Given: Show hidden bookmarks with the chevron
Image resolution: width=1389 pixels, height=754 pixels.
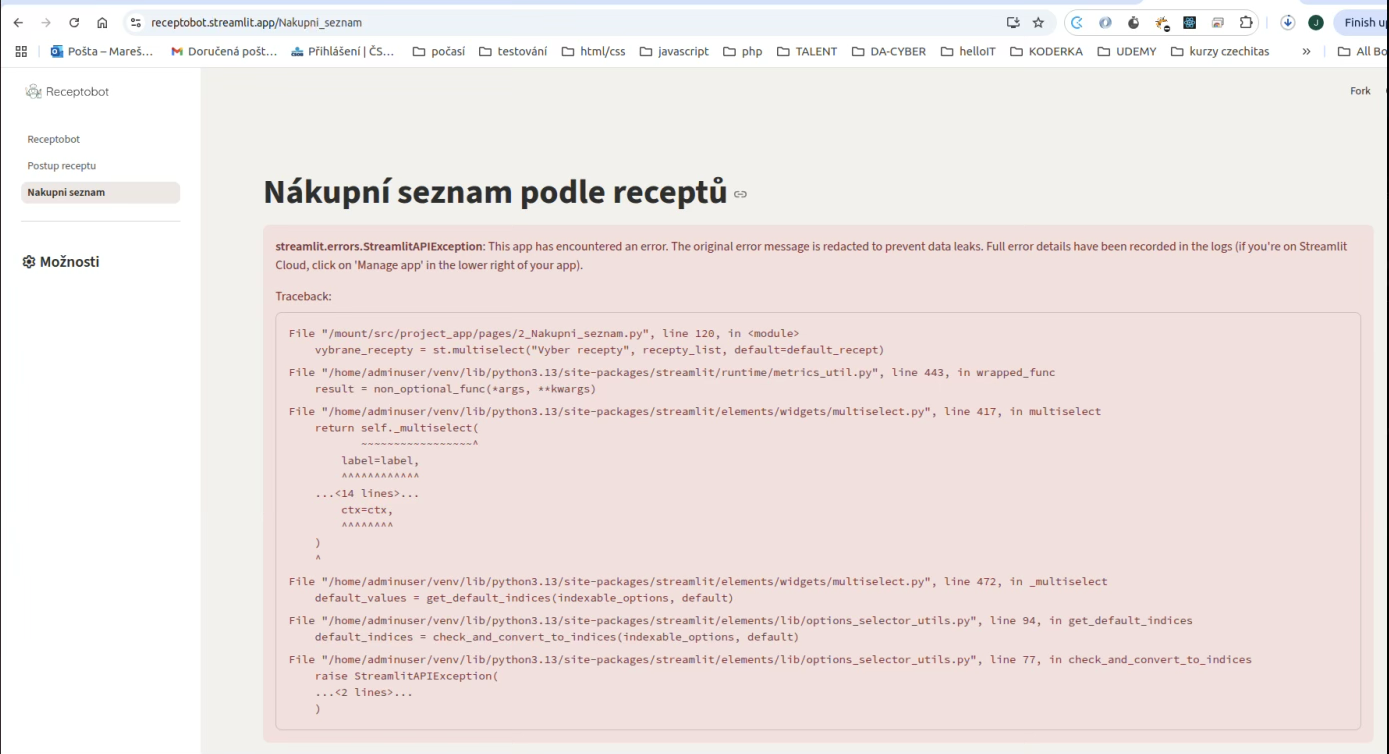Looking at the screenshot, I should 1306,51.
